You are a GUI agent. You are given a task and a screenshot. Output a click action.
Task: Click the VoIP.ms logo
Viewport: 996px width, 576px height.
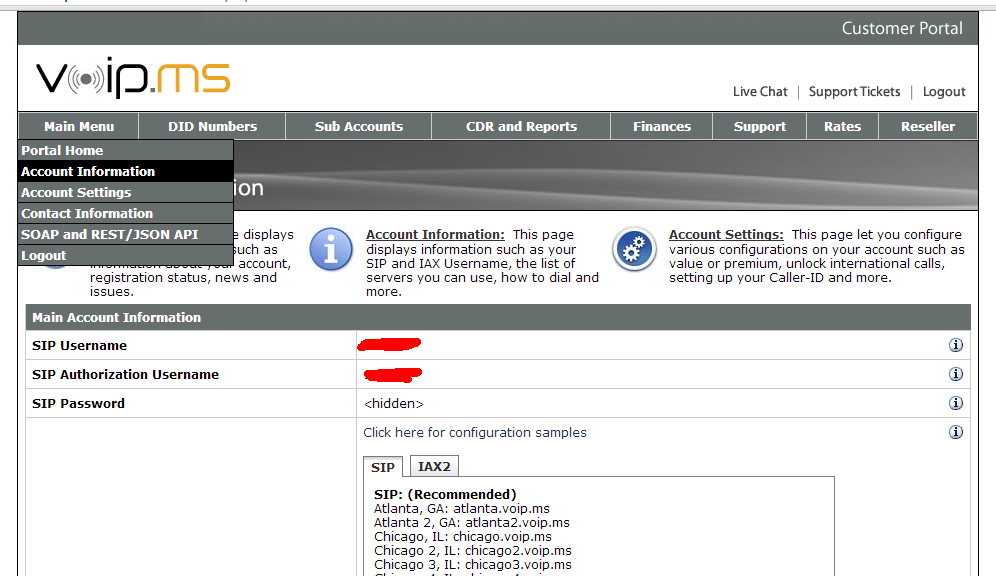pos(132,78)
